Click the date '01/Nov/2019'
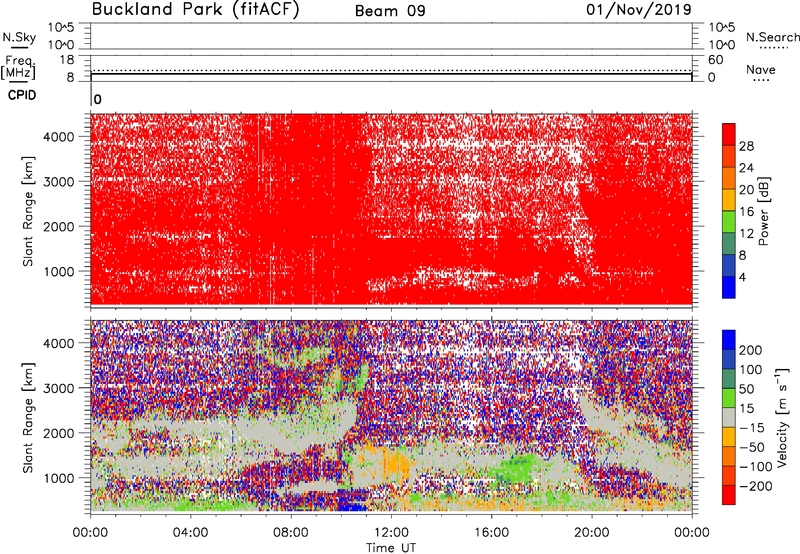800x554 pixels. point(639,9)
